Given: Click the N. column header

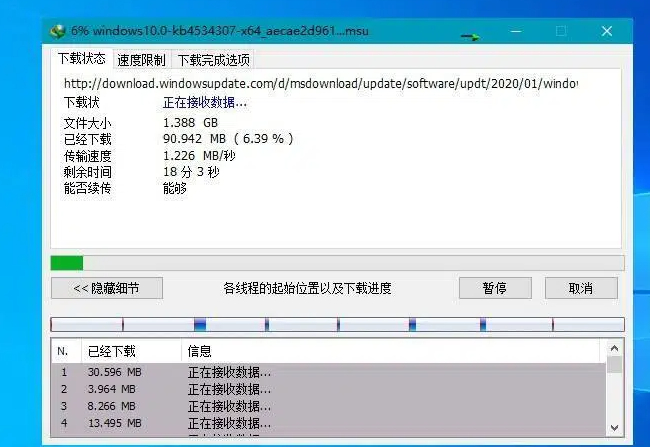Looking at the screenshot, I should [x=66, y=351].
